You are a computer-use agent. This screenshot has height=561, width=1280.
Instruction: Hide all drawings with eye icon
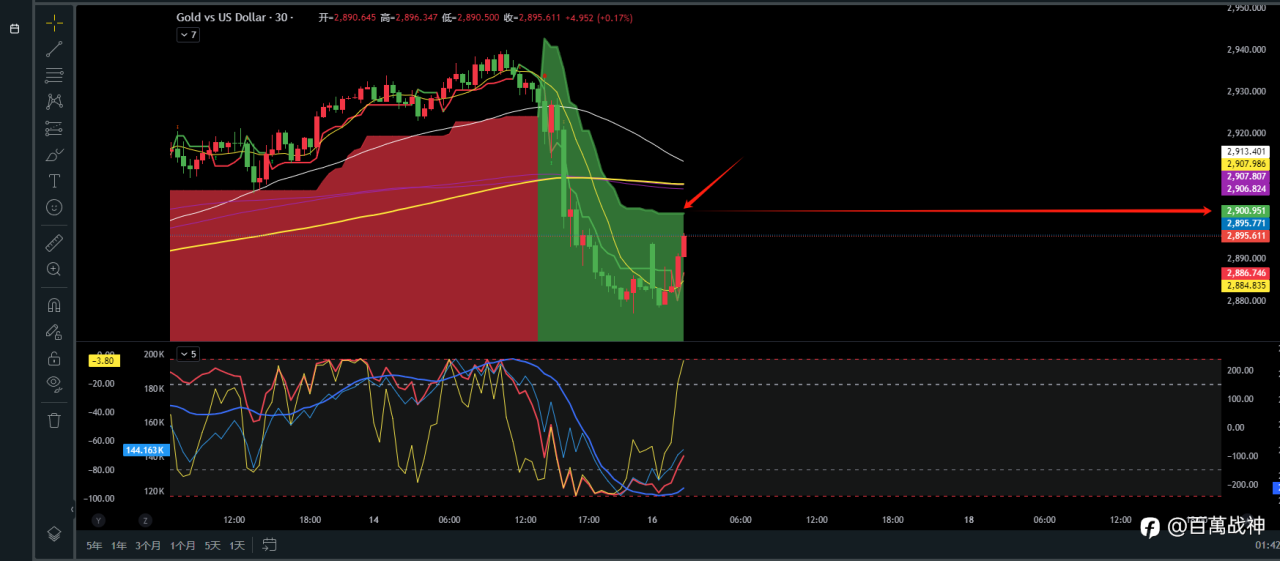click(54, 383)
